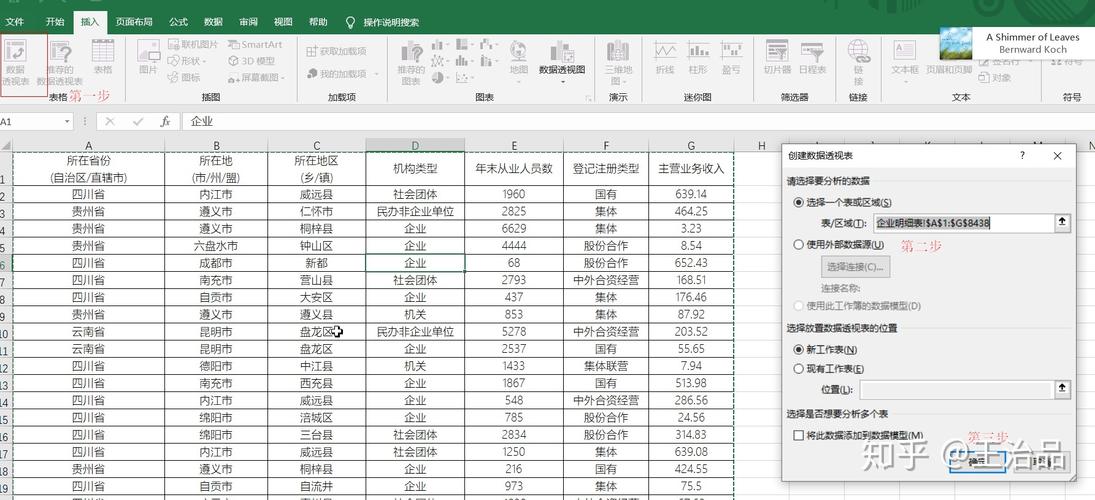Insert a 柱形 column sparkline
The image size is (1095, 500).
[x=698, y=58]
